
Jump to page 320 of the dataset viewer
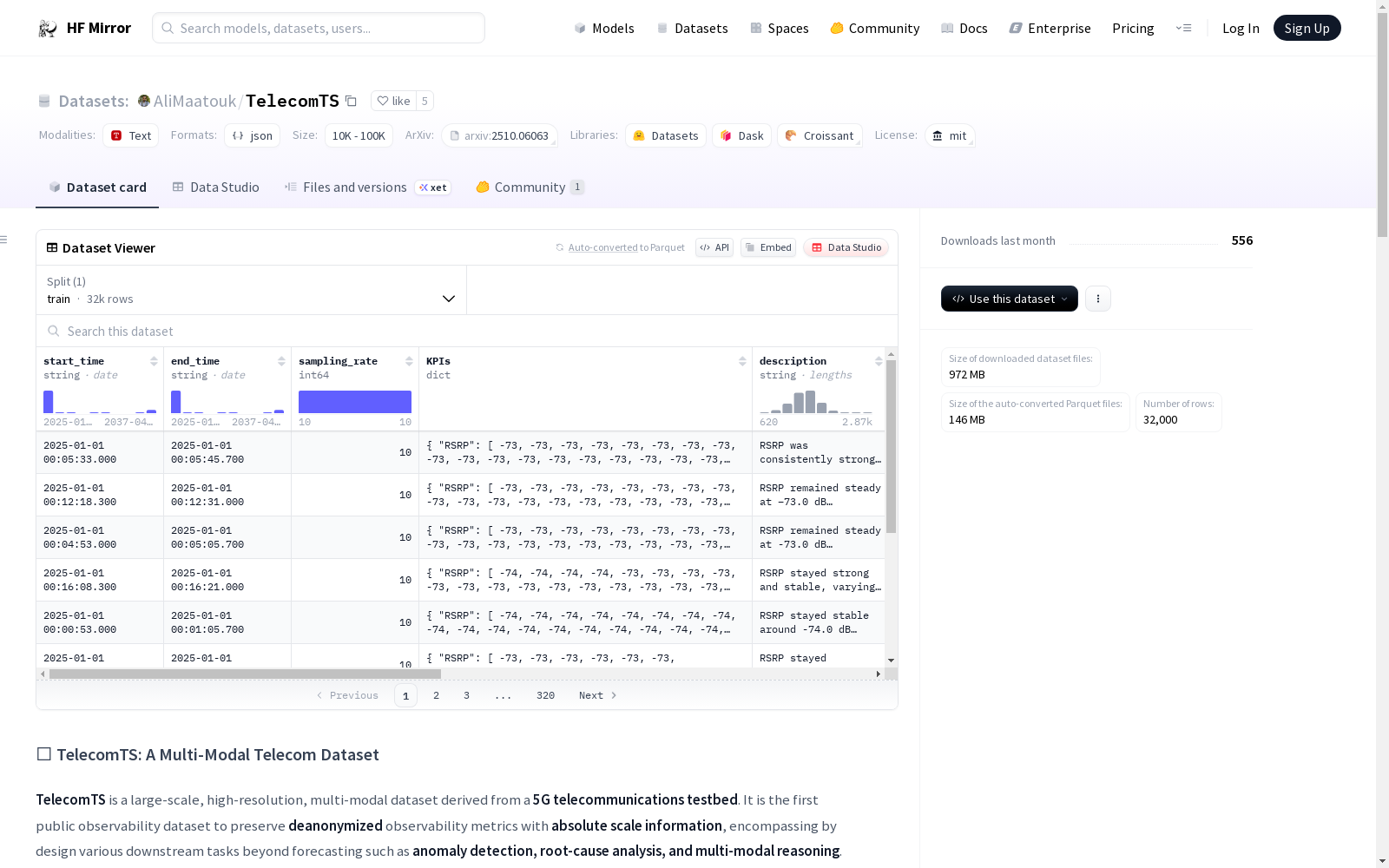[545, 695]
